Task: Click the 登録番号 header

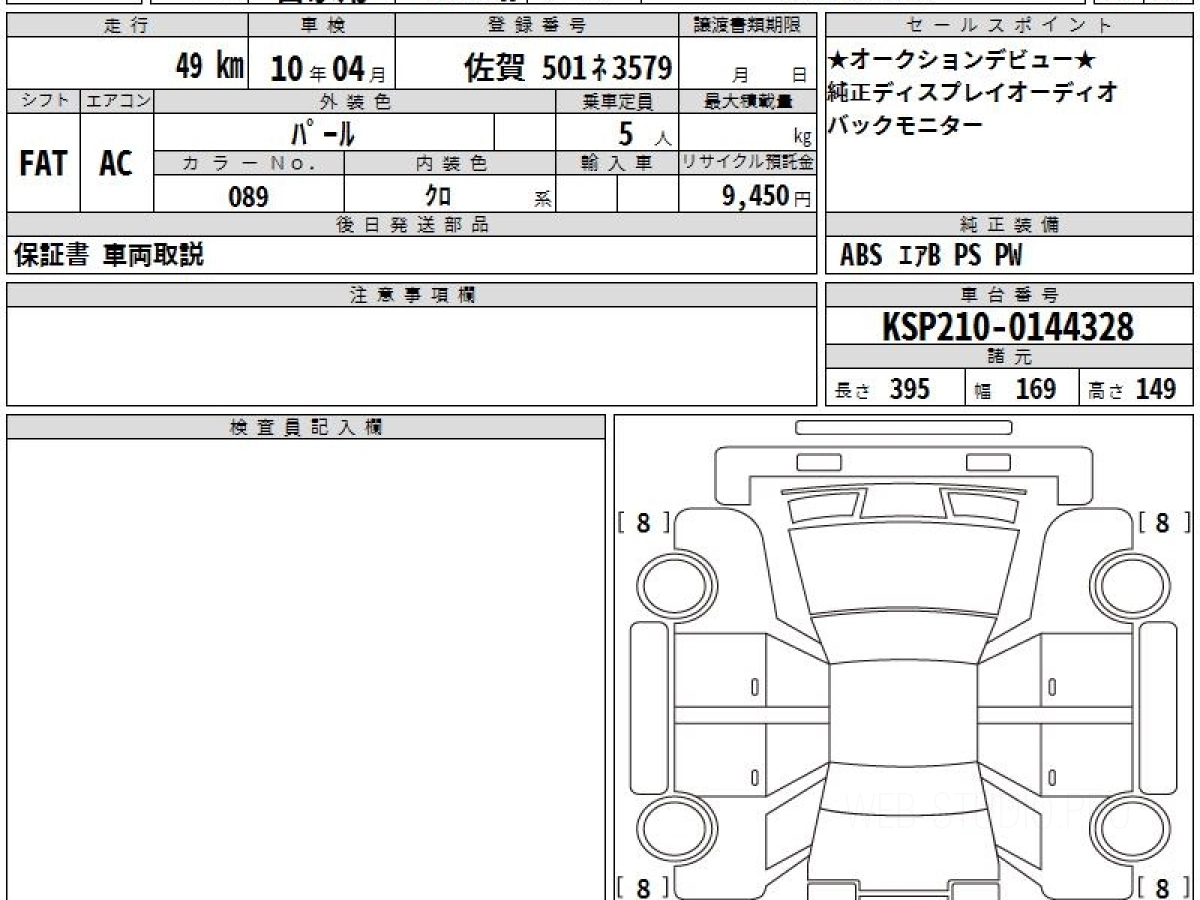Action: 537,26
